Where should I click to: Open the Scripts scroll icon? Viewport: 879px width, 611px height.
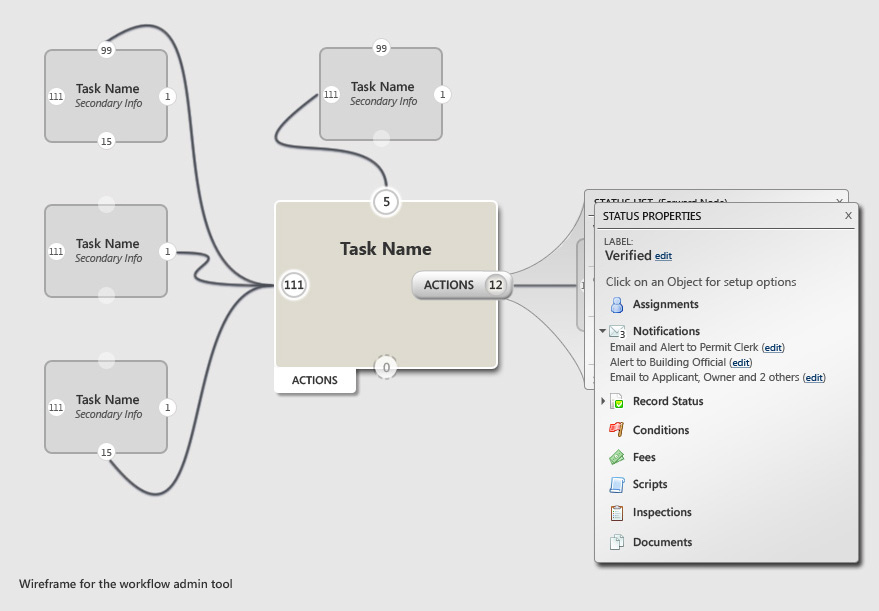pos(617,484)
